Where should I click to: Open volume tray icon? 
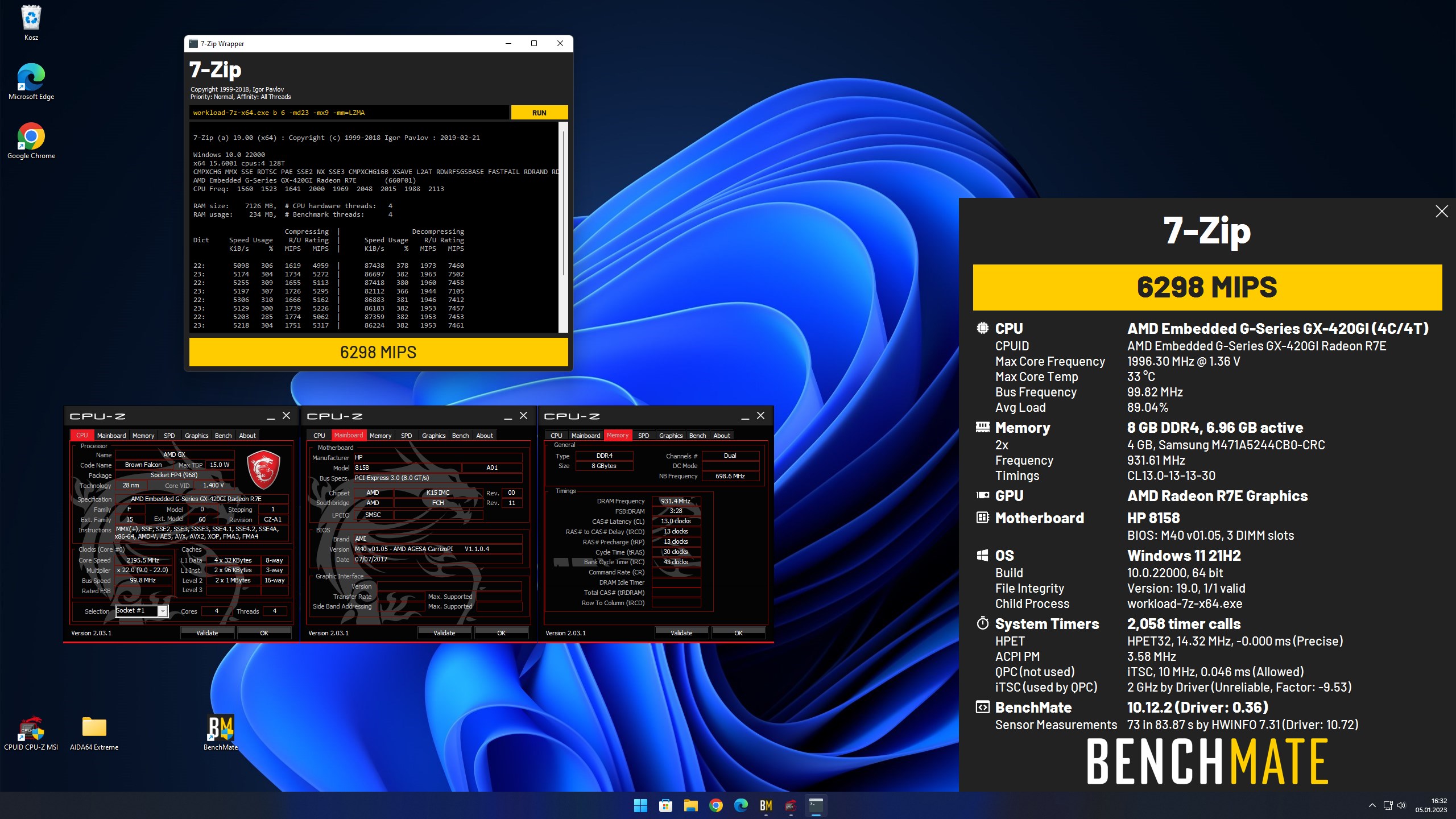[x=1401, y=805]
